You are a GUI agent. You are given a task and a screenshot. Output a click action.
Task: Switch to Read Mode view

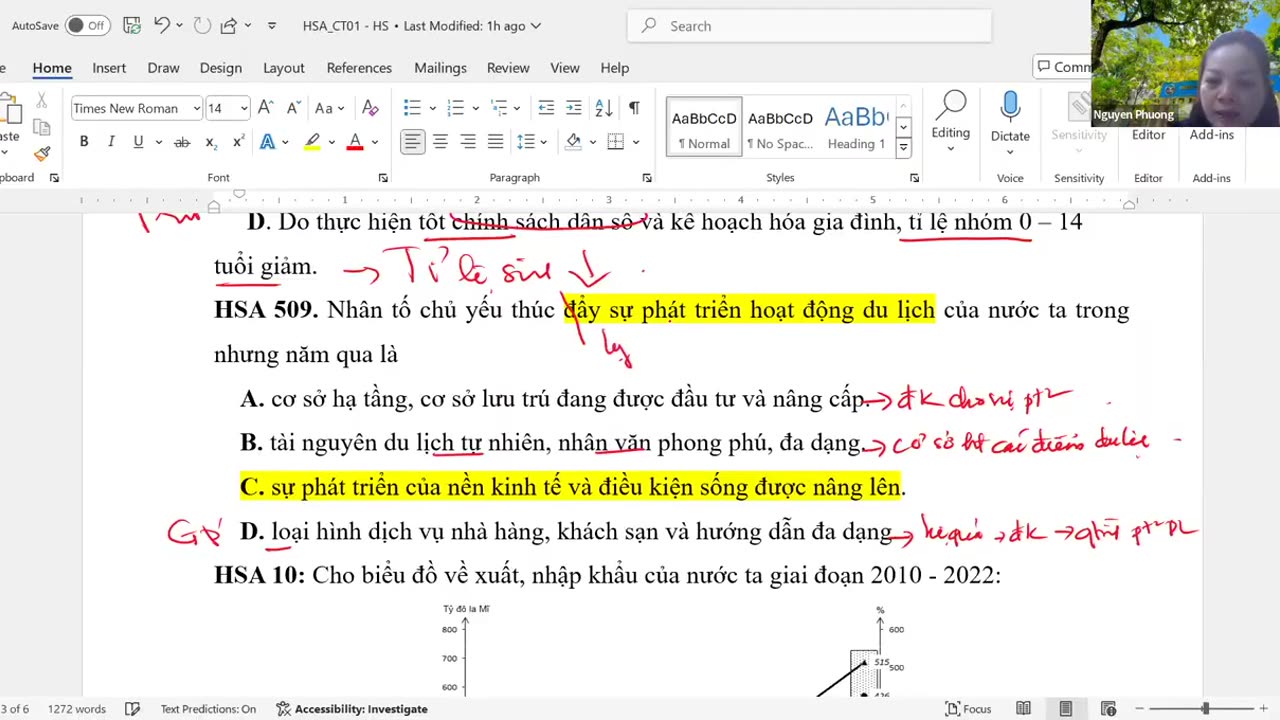tap(1023, 709)
